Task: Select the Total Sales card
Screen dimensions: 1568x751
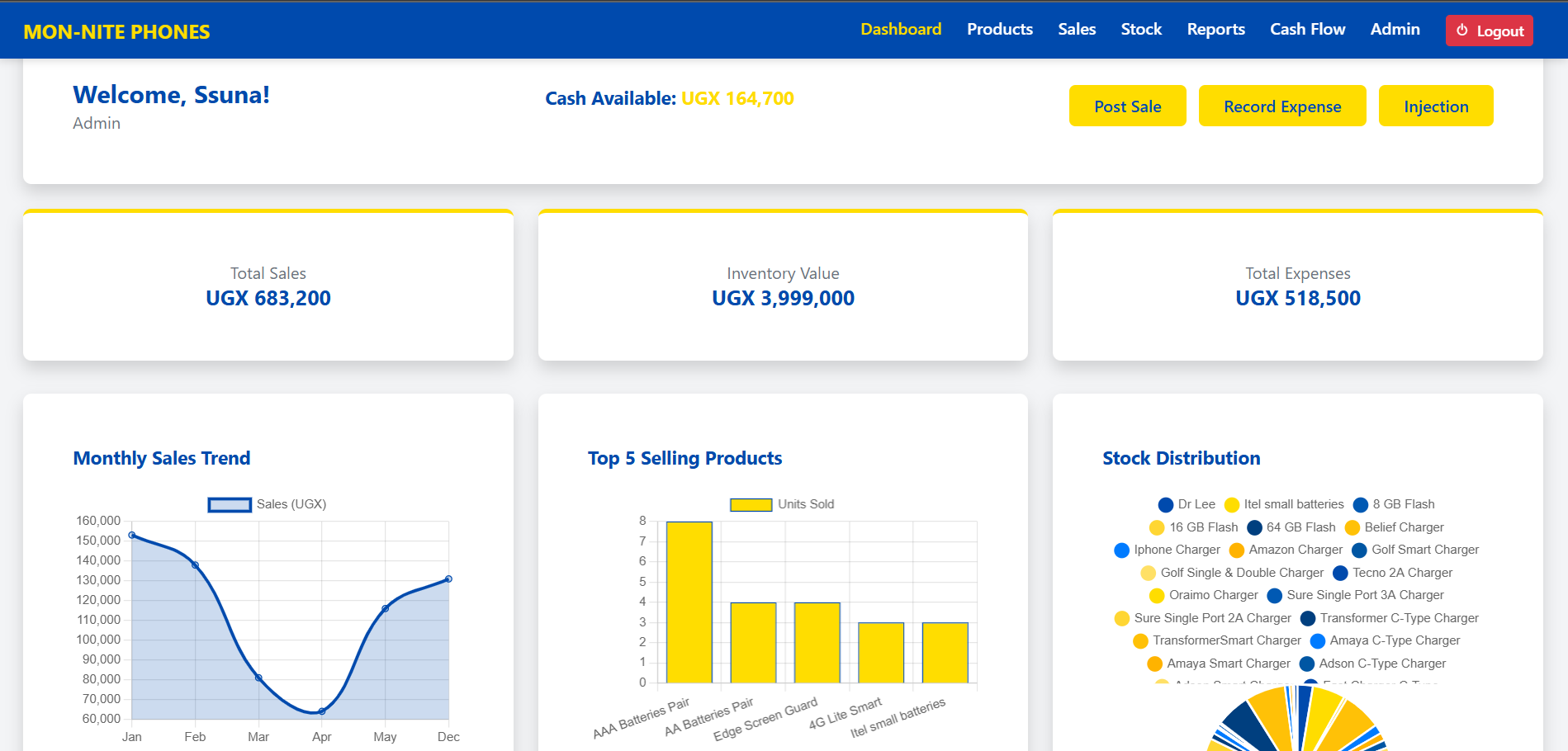Action: click(x=268, y=286)
